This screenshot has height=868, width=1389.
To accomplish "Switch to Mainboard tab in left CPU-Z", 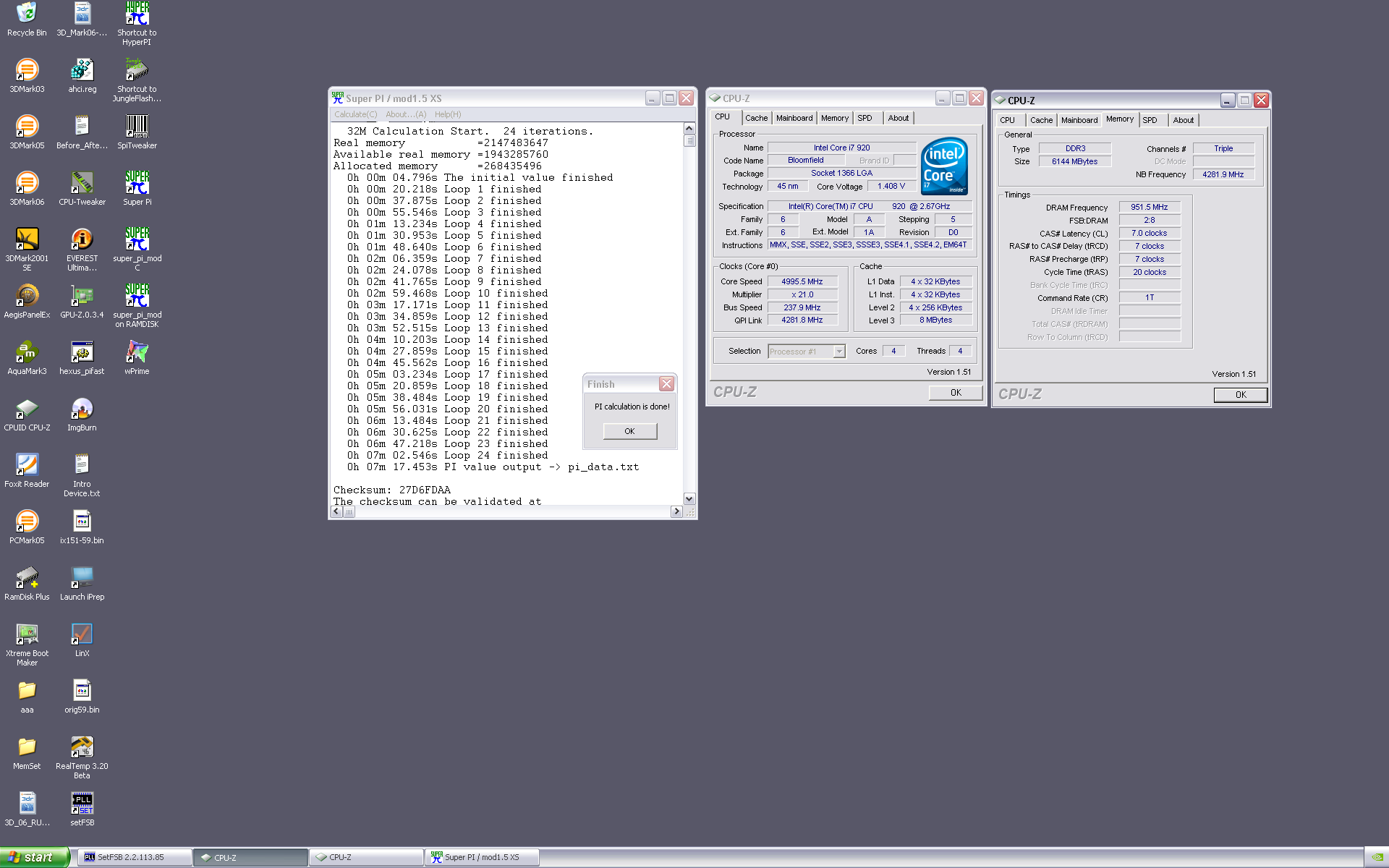I will [x=794, y=118].
